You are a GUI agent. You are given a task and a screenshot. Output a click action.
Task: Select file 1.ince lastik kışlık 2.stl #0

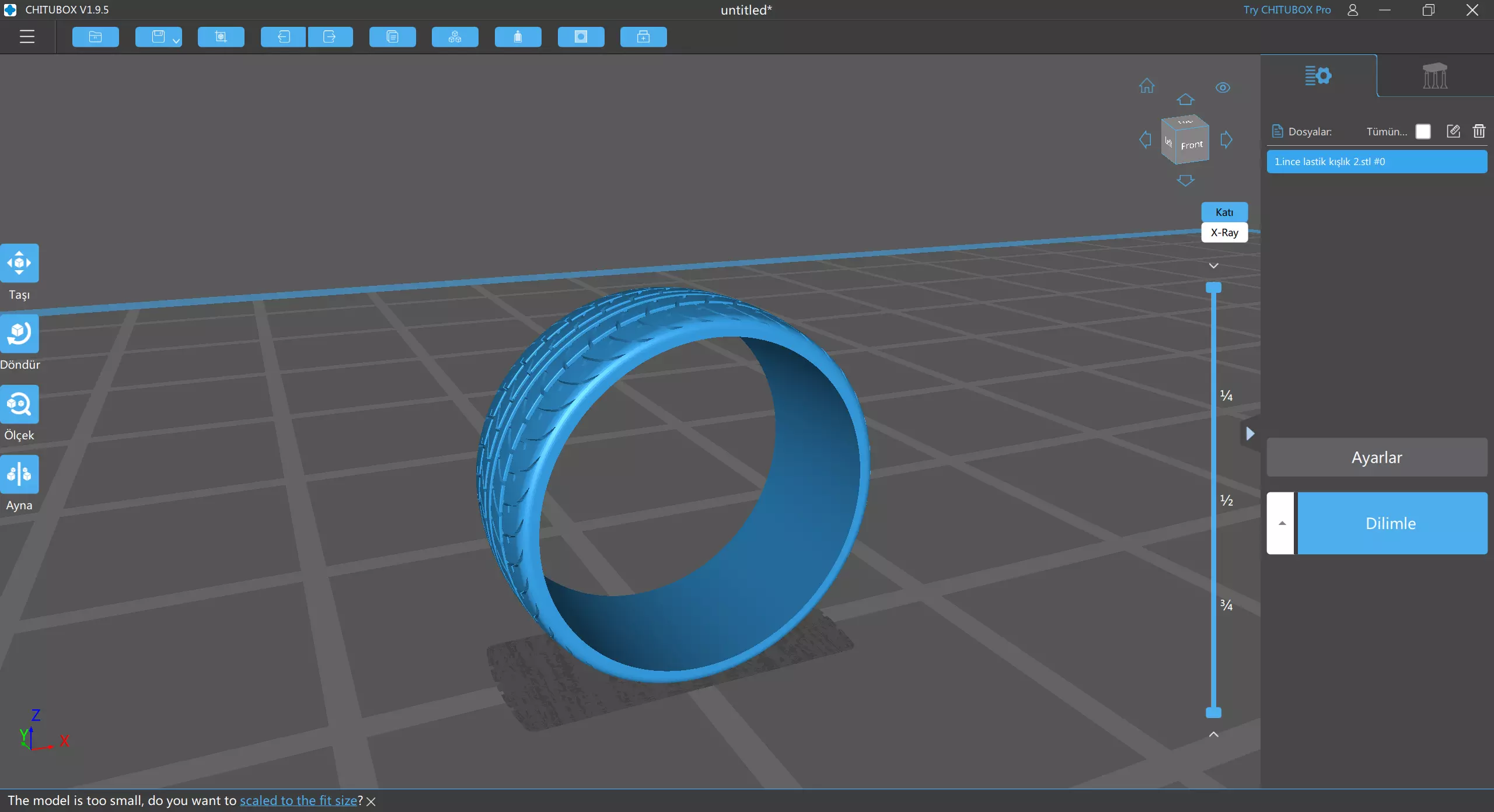(x=1377, y=162)
